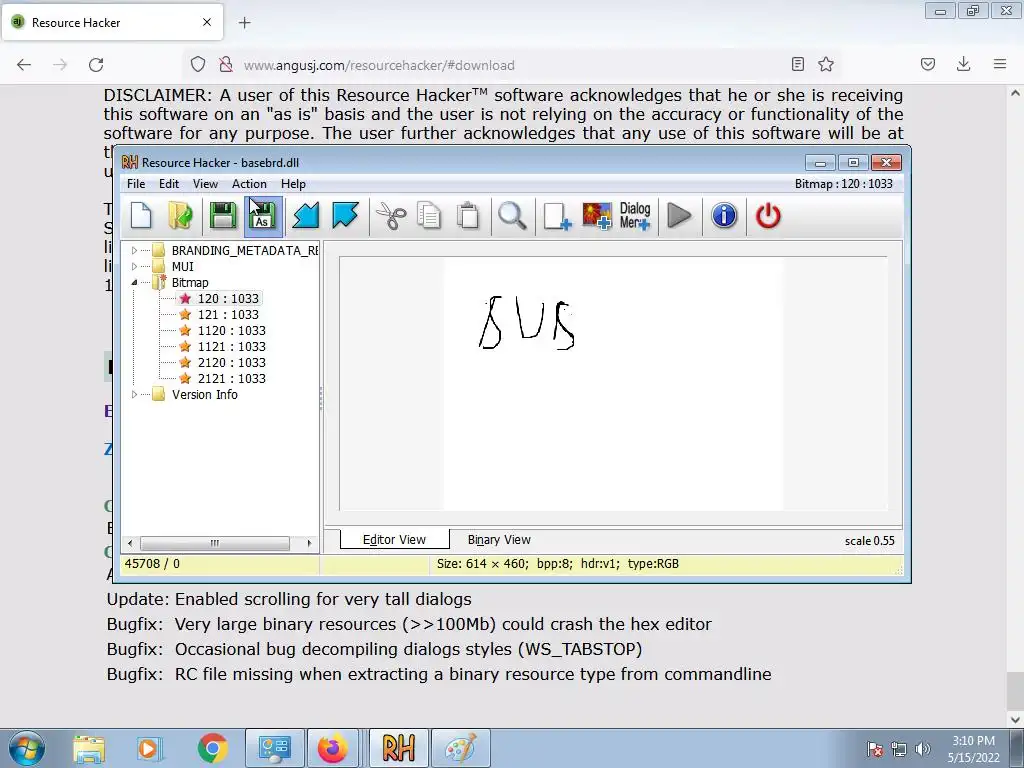Click tree scrollbar left arrow

tap(130, 543)
